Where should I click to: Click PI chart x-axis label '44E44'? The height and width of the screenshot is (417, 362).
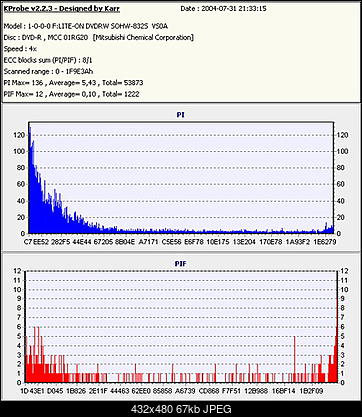coord(83,242)
